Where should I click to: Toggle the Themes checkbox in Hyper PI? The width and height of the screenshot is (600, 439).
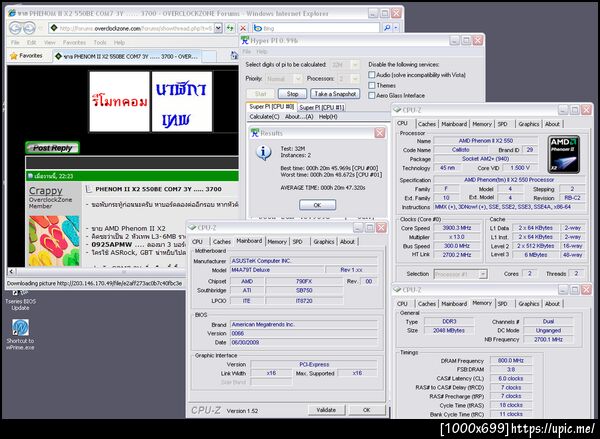pos(372,85)
